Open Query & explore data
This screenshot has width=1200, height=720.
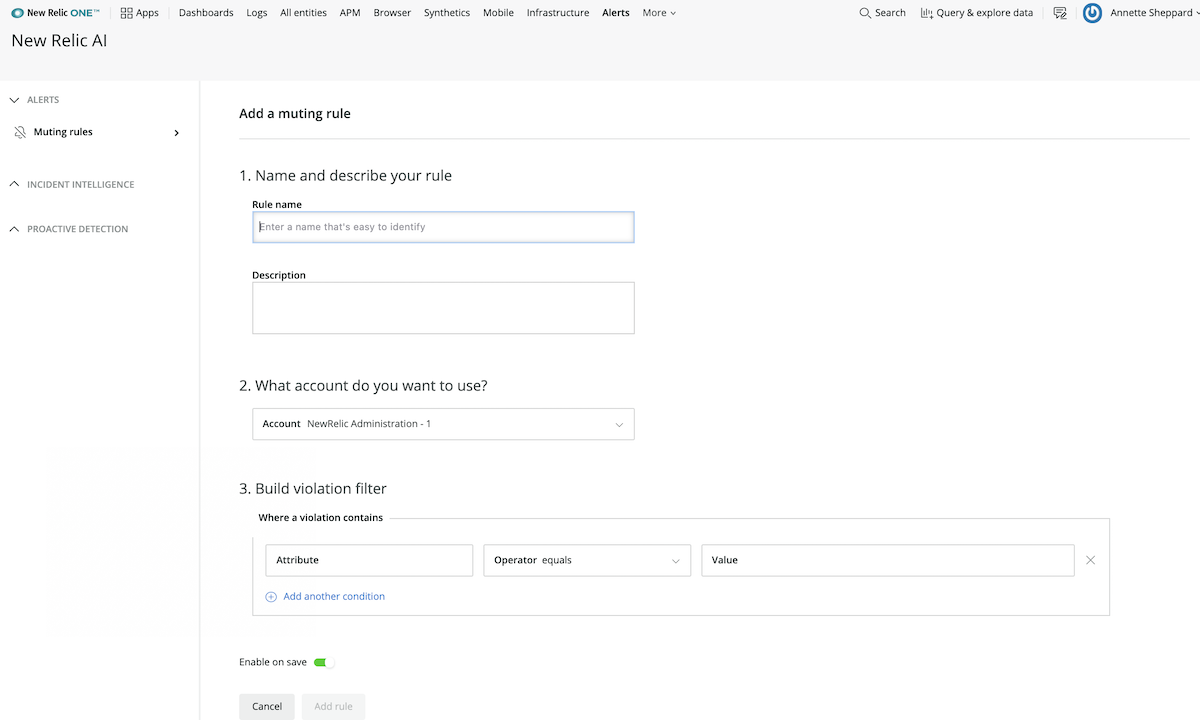click(x=976, y=13)
